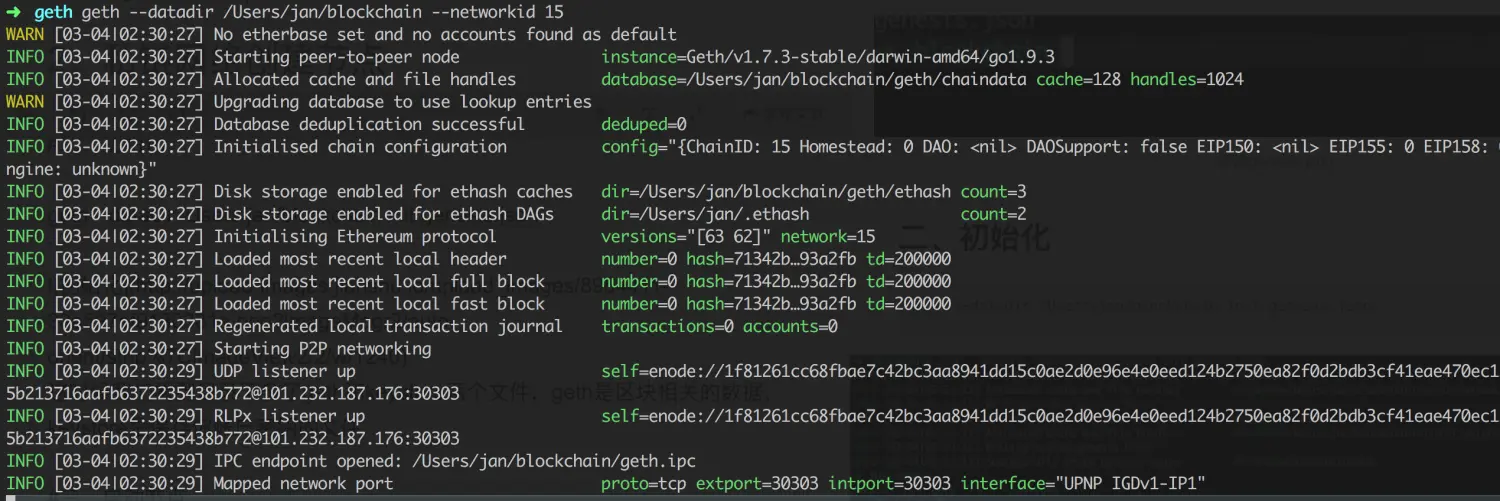Click the deduped=0 value
This screenshot has height=501, width=1500.
(644, 124)
